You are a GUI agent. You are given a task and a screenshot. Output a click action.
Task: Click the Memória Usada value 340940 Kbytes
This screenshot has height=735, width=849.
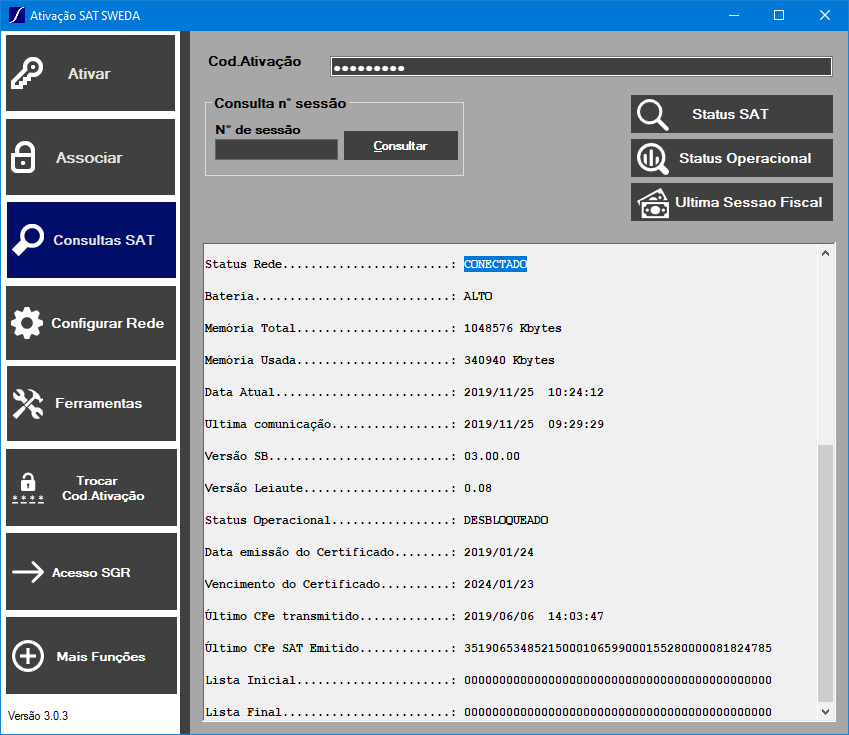(x=510, y=360)
